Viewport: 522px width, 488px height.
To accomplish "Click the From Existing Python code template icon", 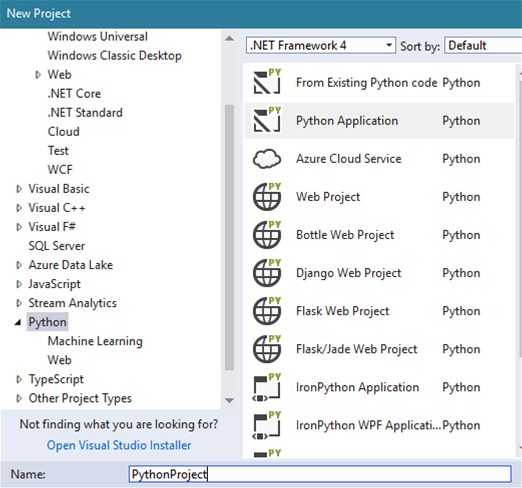I will click(x=267, y=82).
